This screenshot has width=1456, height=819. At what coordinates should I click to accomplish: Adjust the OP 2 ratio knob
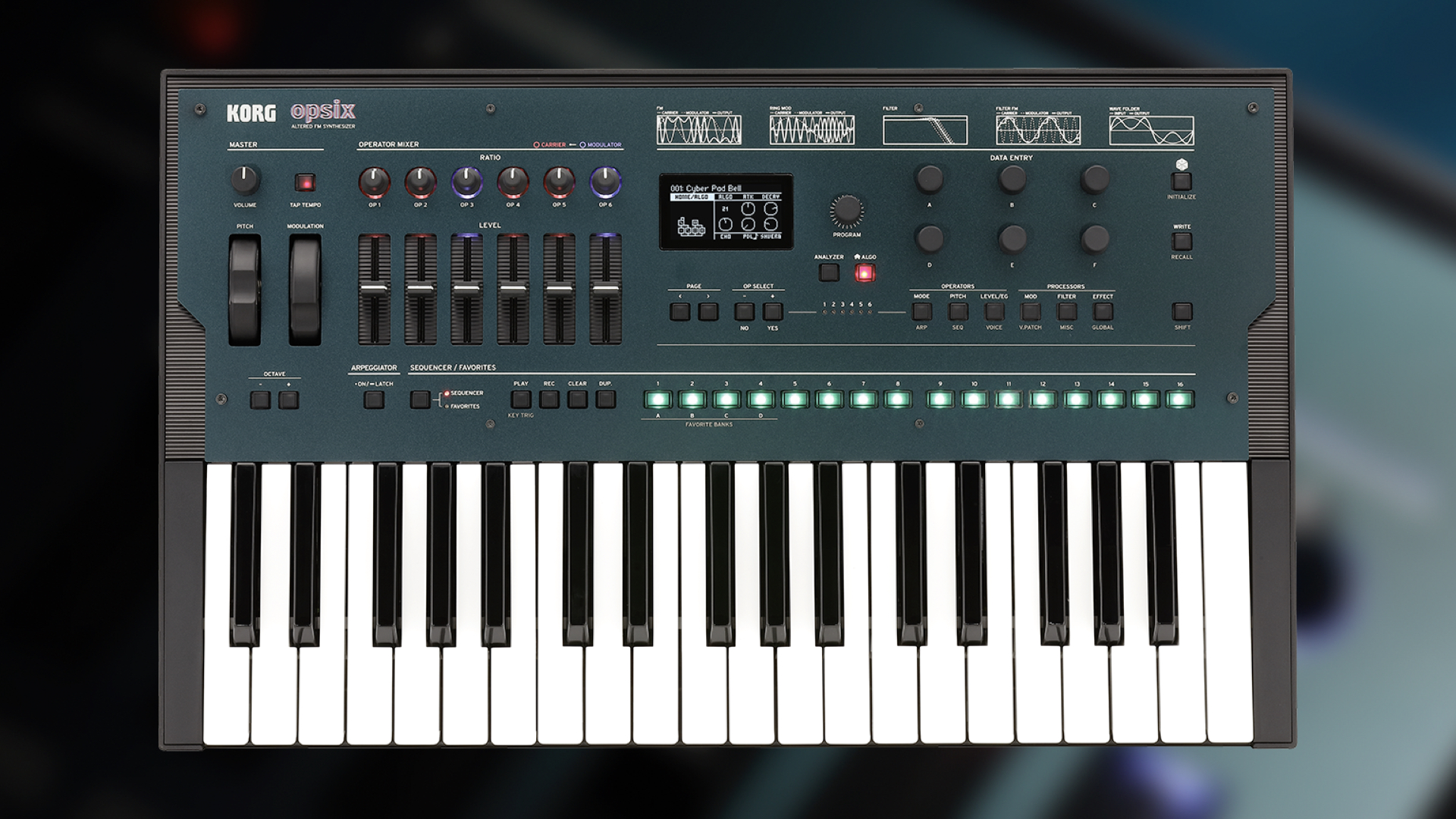420,182
